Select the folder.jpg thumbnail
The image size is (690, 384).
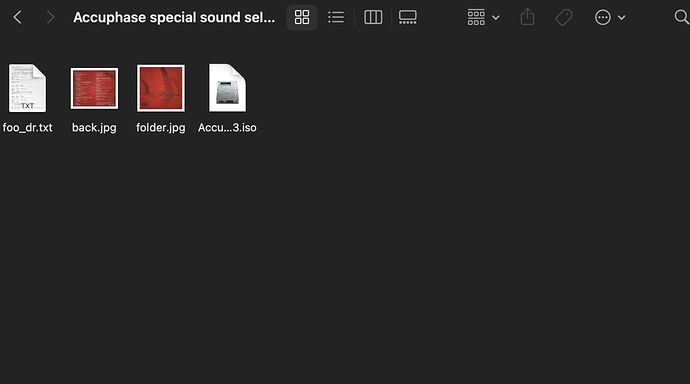[x=161, y=88]
